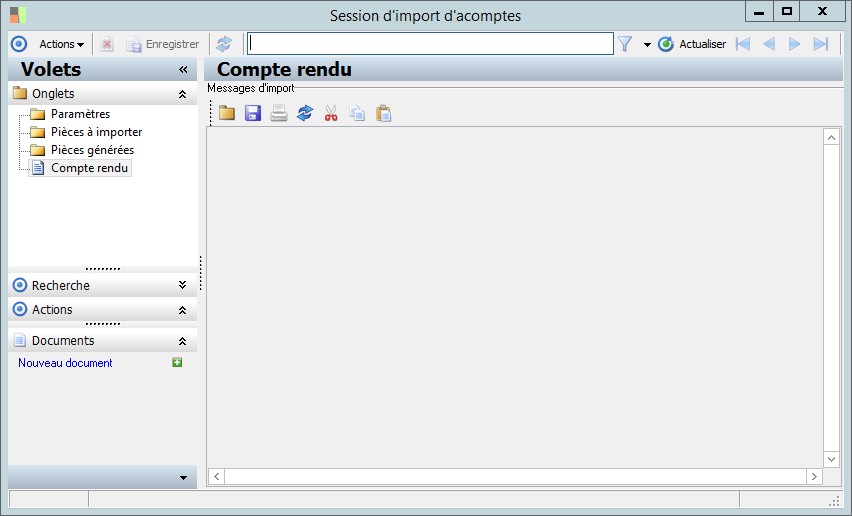Click the scissors cut icon
Screen dimensions: 852x516
(331, 113)
